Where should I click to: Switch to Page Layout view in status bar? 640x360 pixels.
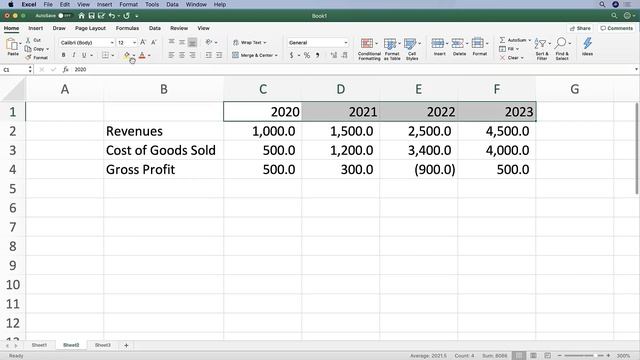[x=533, y=356]
